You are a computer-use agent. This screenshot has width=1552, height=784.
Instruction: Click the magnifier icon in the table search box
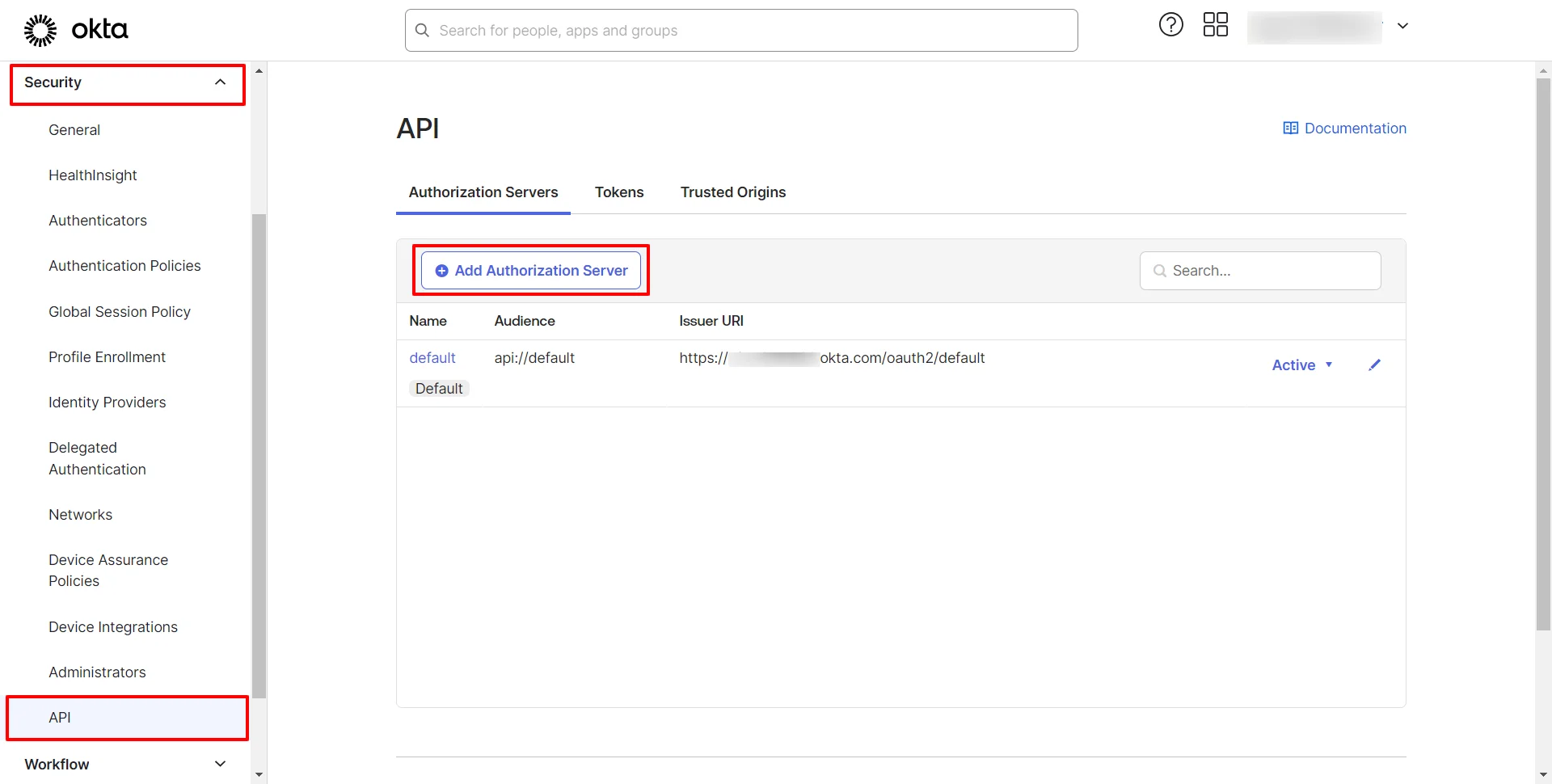(x=1160, y=271)
